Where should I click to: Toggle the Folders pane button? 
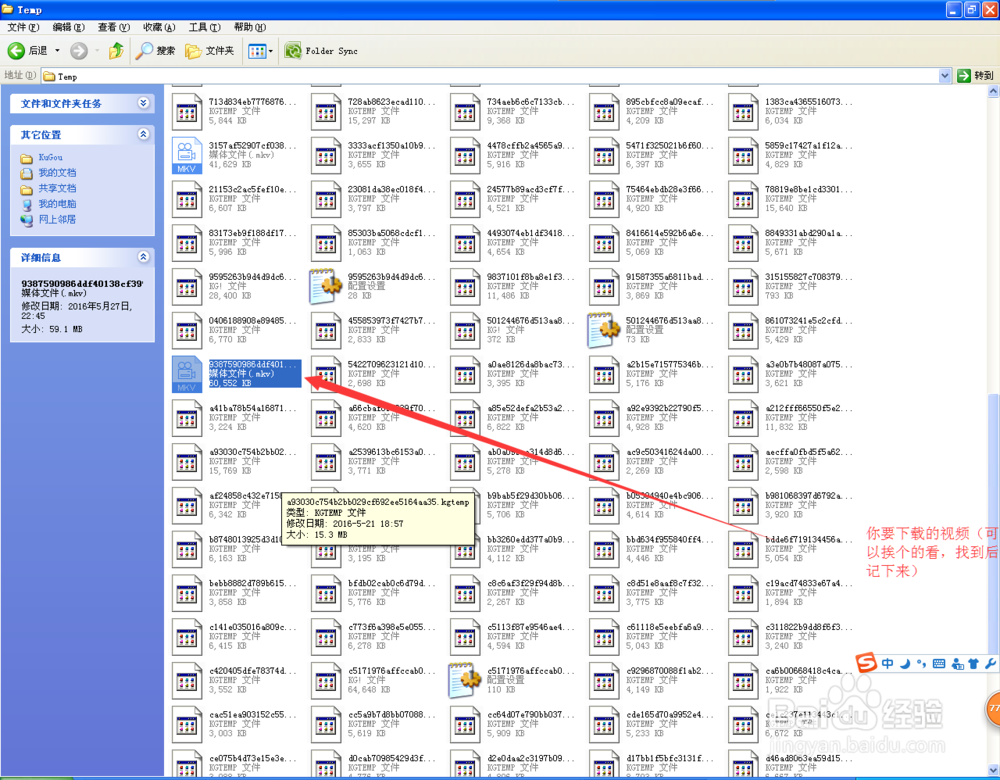click(210, 50)
